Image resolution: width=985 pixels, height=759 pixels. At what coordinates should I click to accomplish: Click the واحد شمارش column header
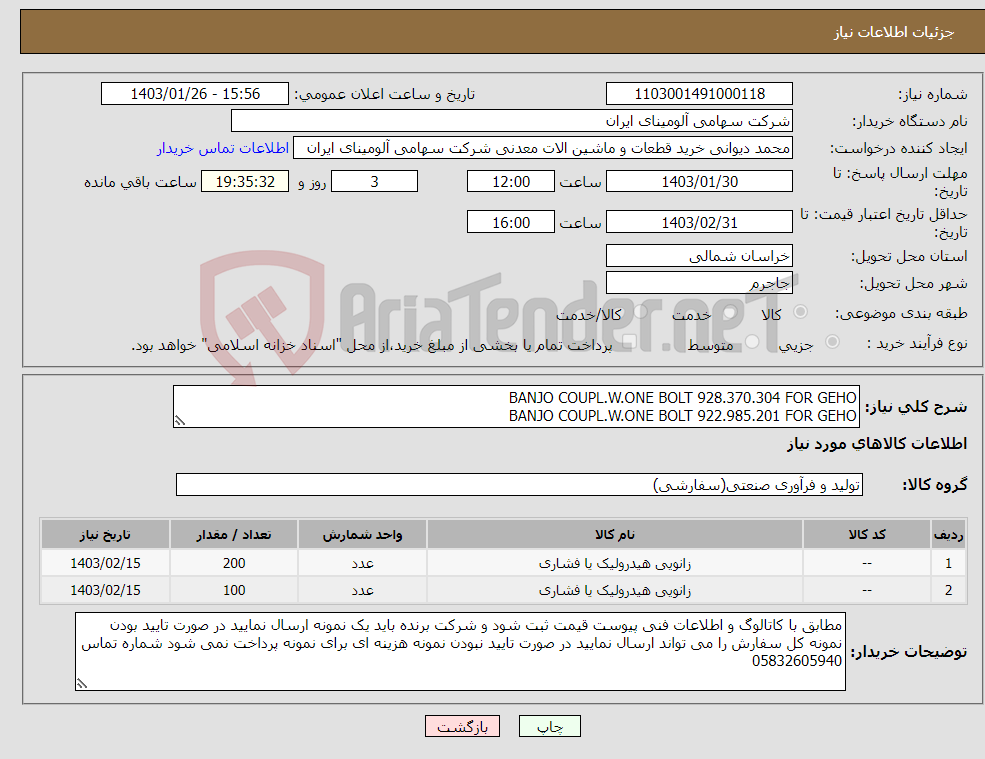pos(362,535)
